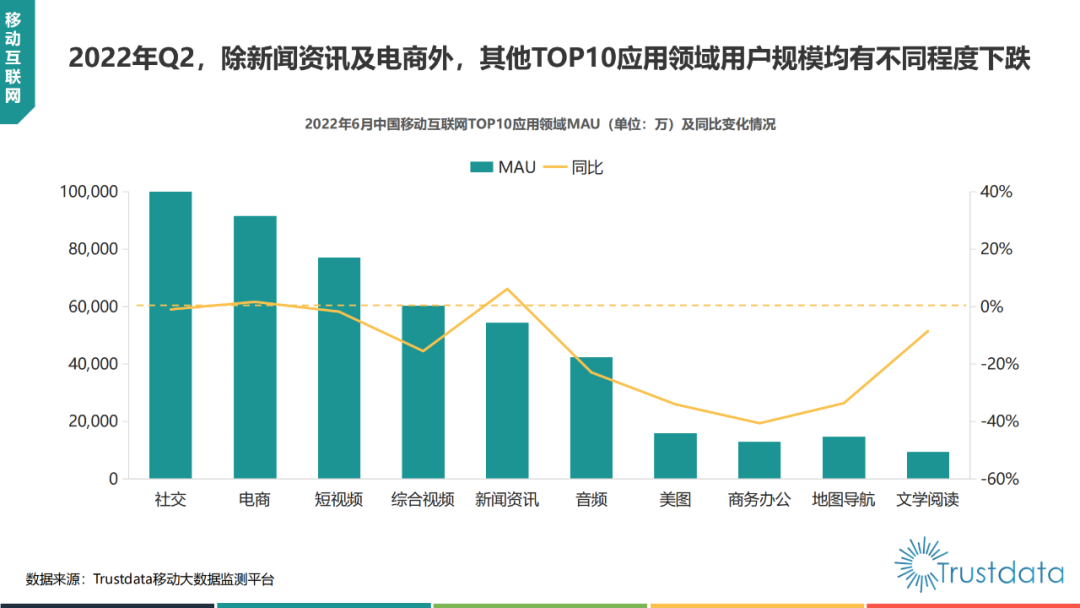1080x608 pixels.
Task: Click the teal MAU legend swatch
Action: [x=482, y=167]
